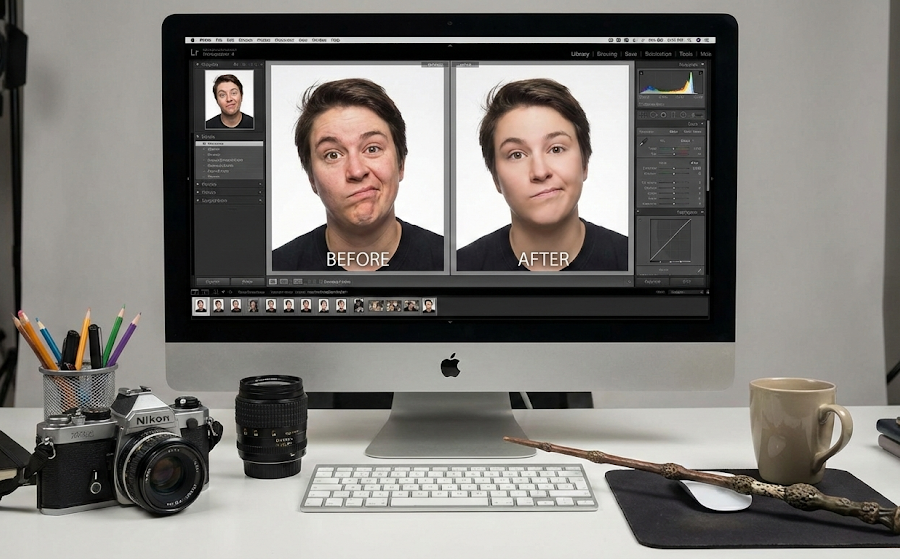Click the right panel vertical scrollbar
Screen dimensions: 900x559
(x=708, y=155)
